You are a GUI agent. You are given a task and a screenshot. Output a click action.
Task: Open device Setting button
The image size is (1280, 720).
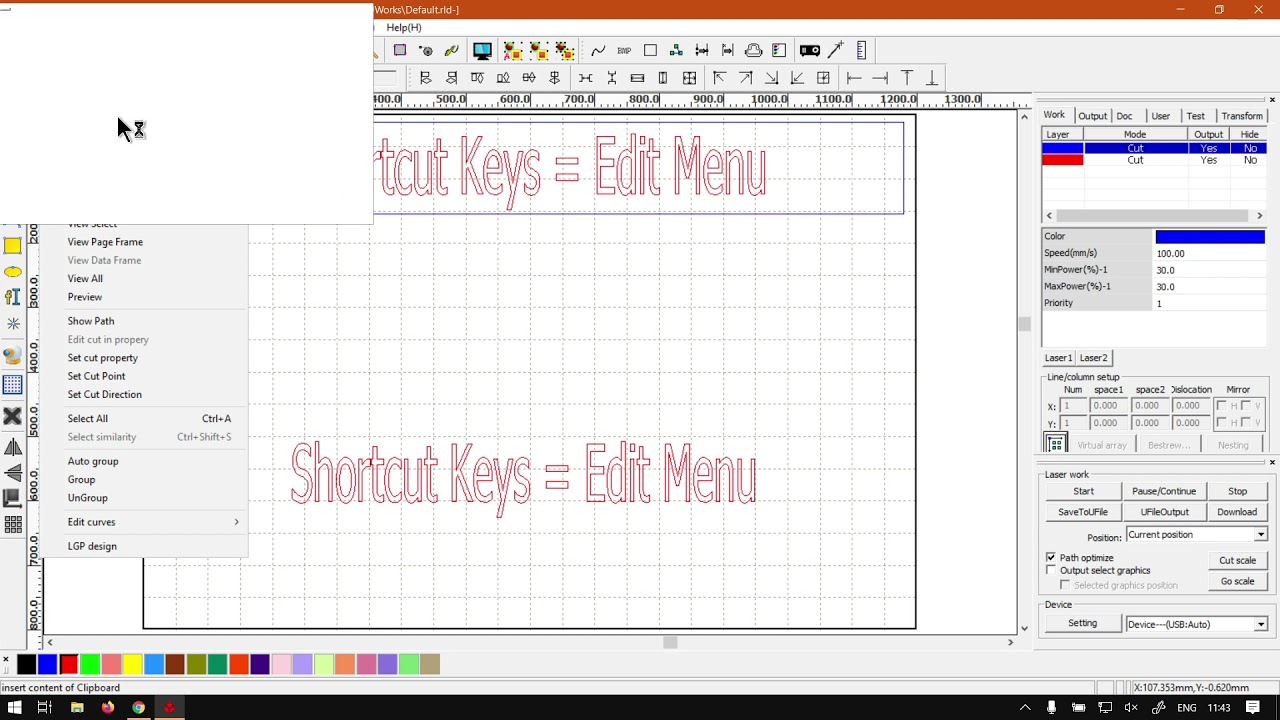1082,623
